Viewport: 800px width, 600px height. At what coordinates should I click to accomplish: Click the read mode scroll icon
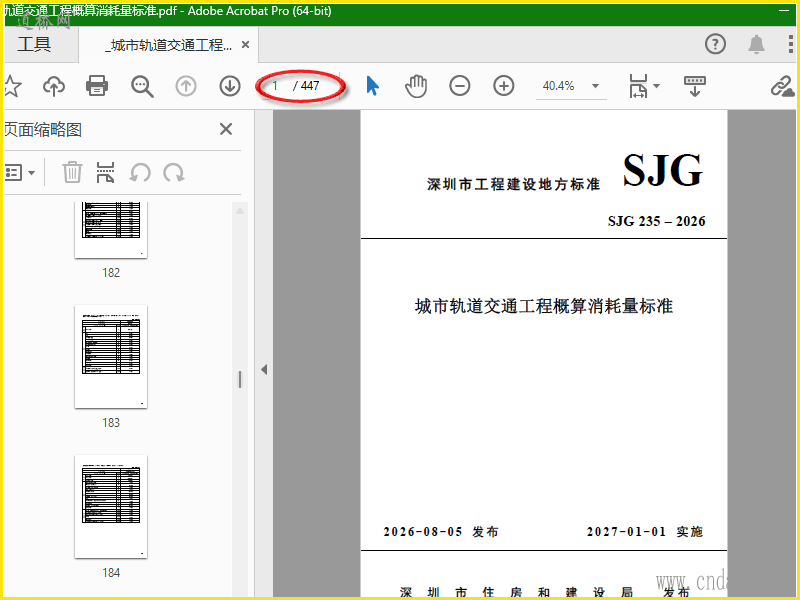694,86
